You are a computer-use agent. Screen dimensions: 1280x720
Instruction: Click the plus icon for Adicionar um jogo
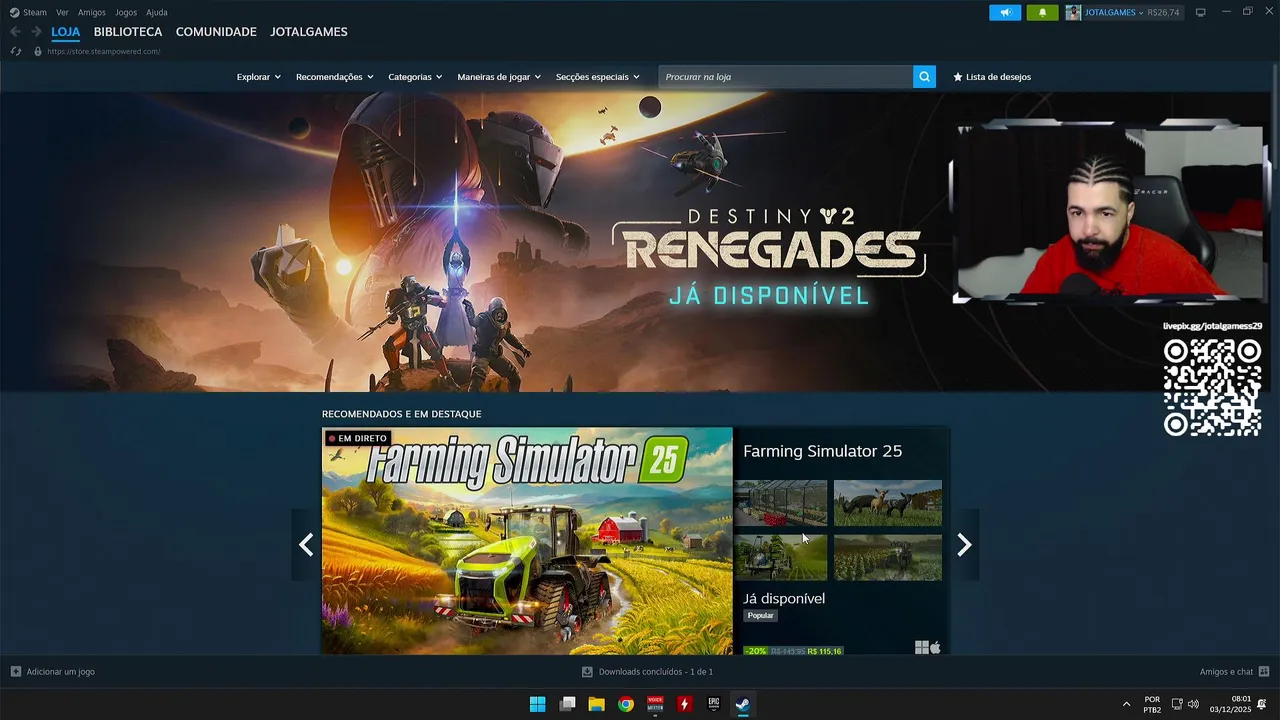coord(15,671)
